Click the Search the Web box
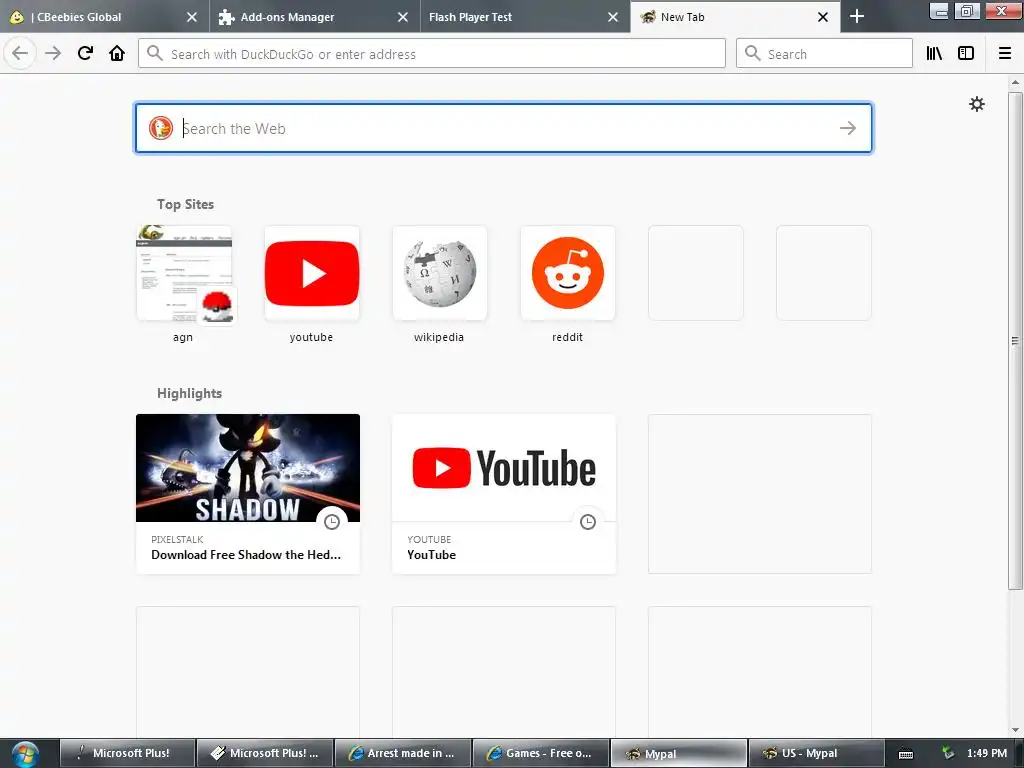This screenshot has width=1024, height=768. click(x=504, y=128)
